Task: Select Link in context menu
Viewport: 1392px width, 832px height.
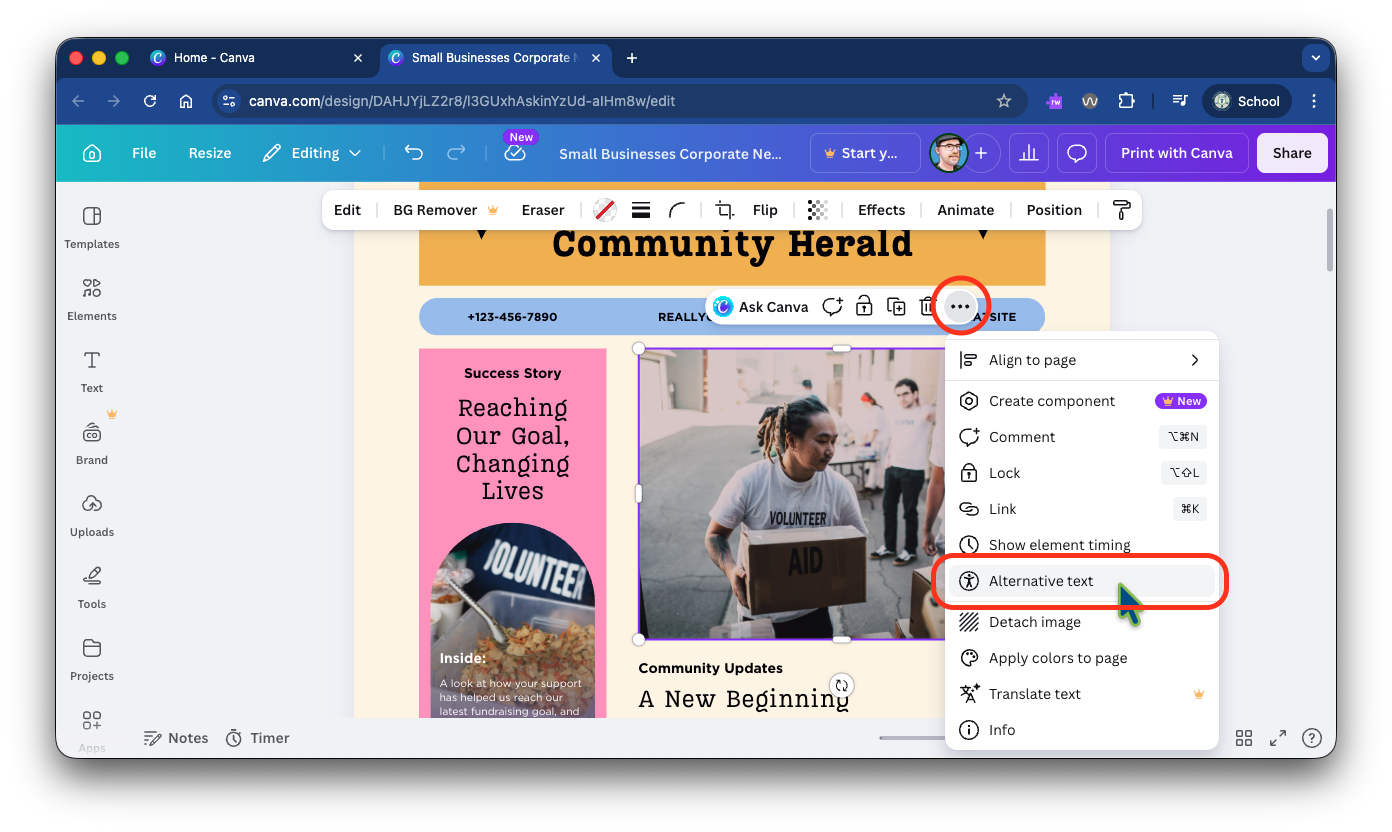Action: 1082,509
